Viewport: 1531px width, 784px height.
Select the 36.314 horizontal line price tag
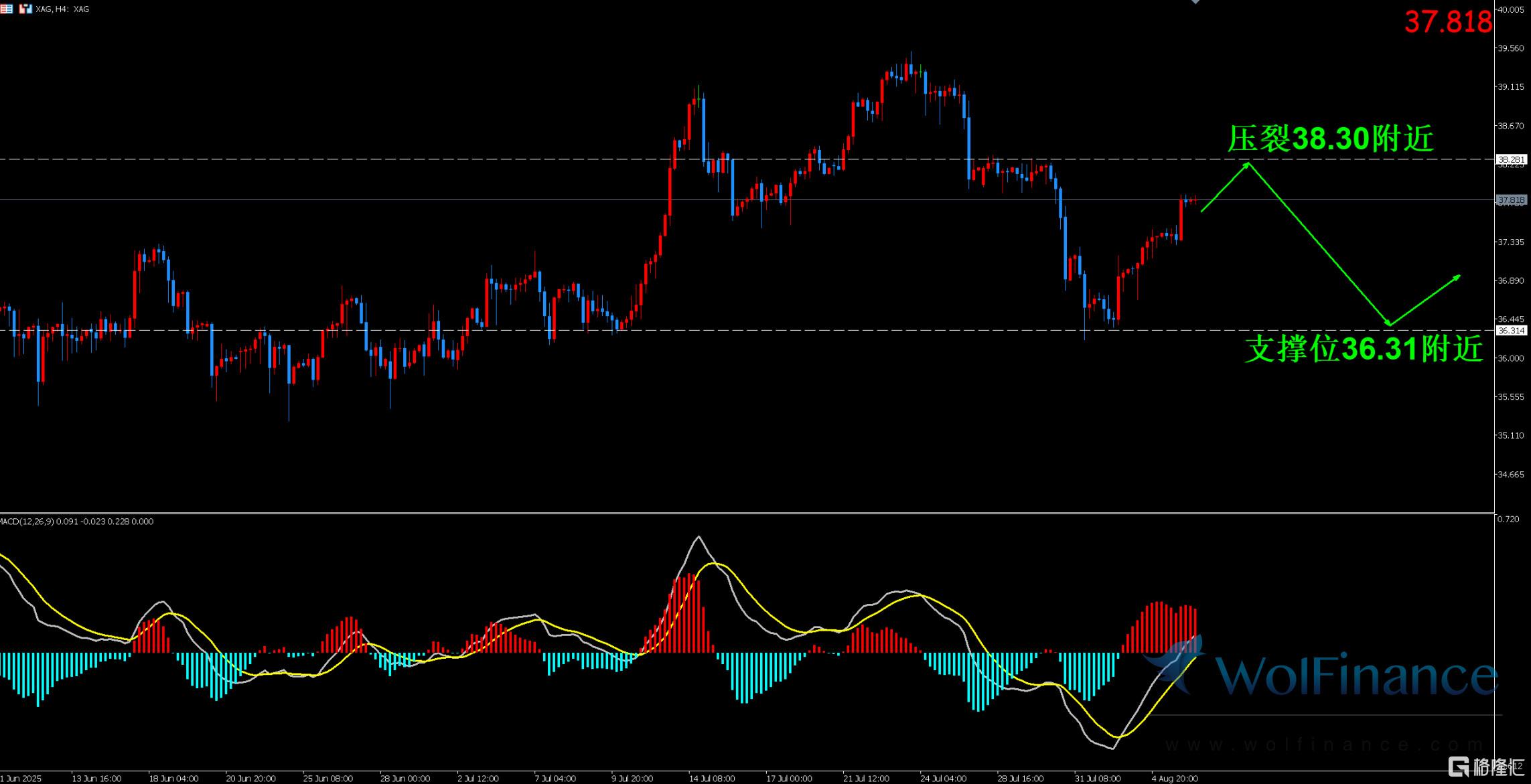1512,331
